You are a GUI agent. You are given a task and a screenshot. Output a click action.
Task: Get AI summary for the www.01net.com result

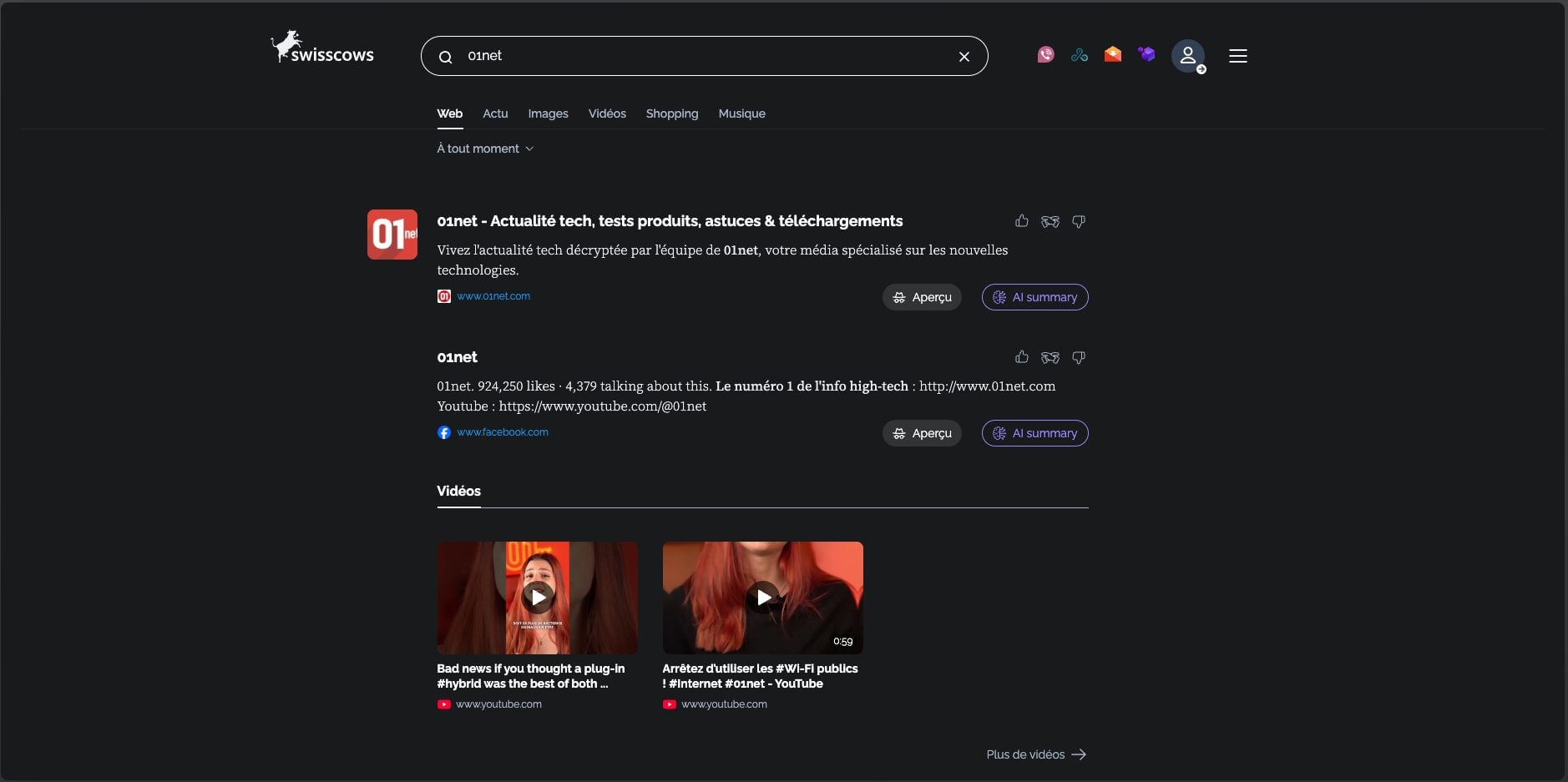(1035, 297)
